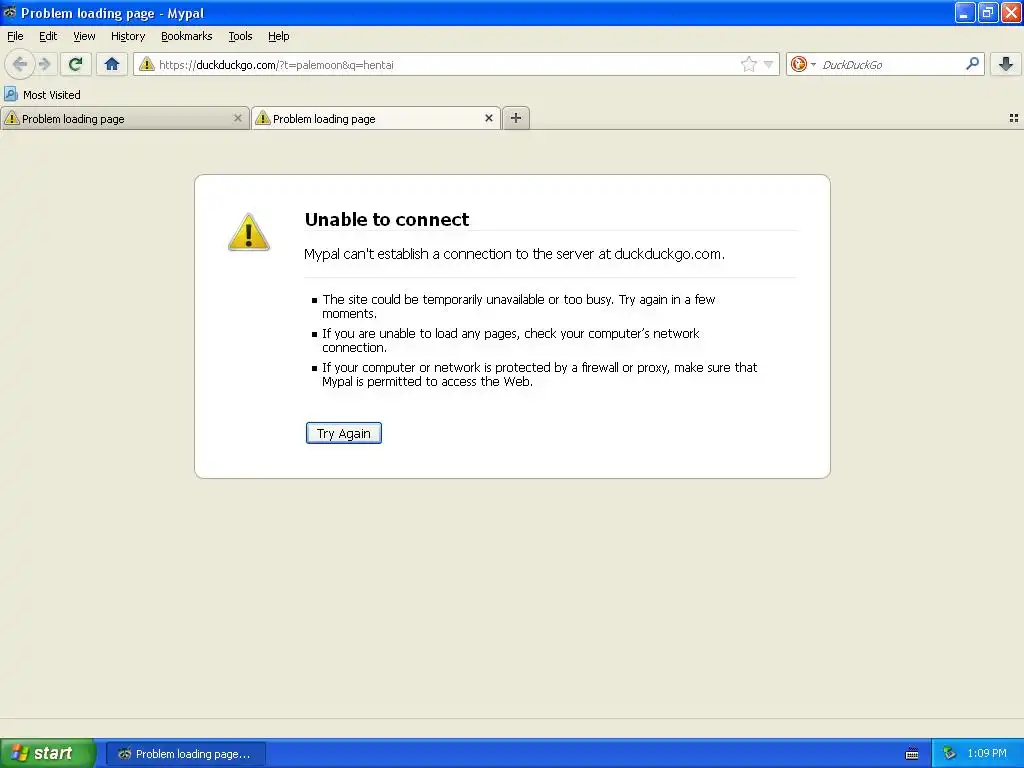
Task: Open the Tools menu
Action: coord(240,36)
